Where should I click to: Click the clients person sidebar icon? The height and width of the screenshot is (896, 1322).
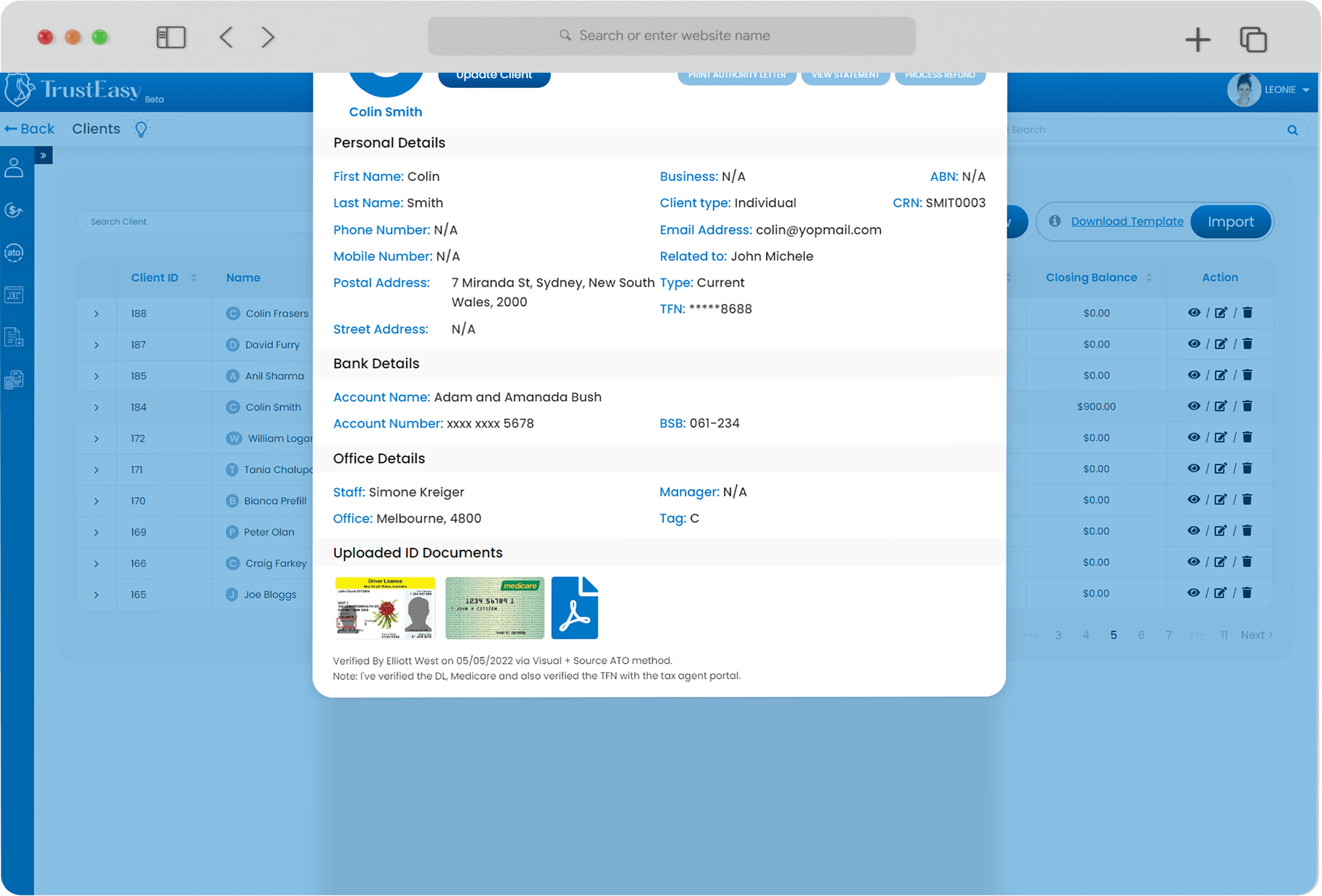(14, 168)
